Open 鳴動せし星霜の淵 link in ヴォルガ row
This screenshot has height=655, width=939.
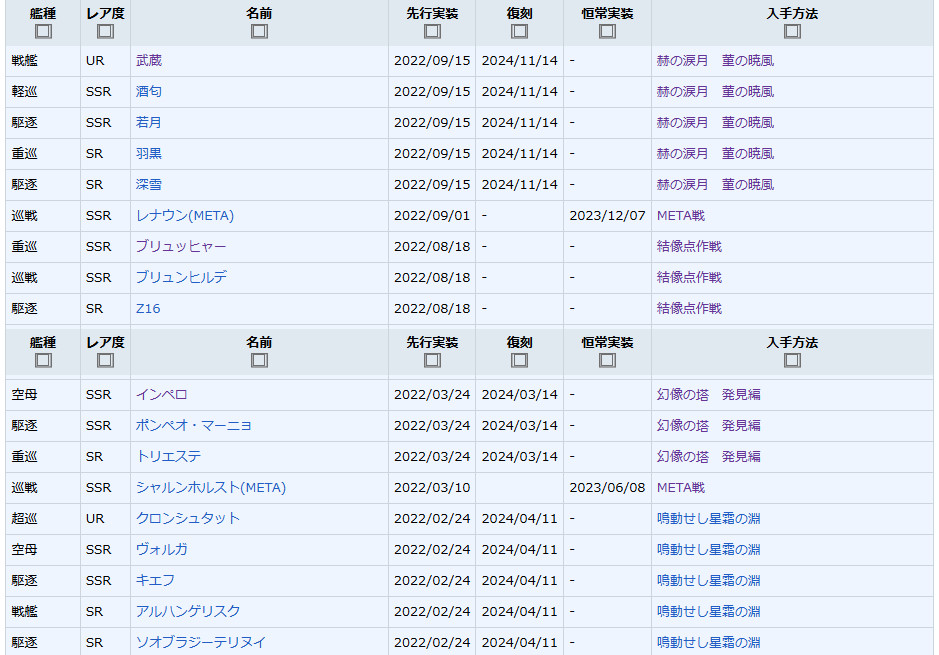pyautogui.click(x=708, y=550)
